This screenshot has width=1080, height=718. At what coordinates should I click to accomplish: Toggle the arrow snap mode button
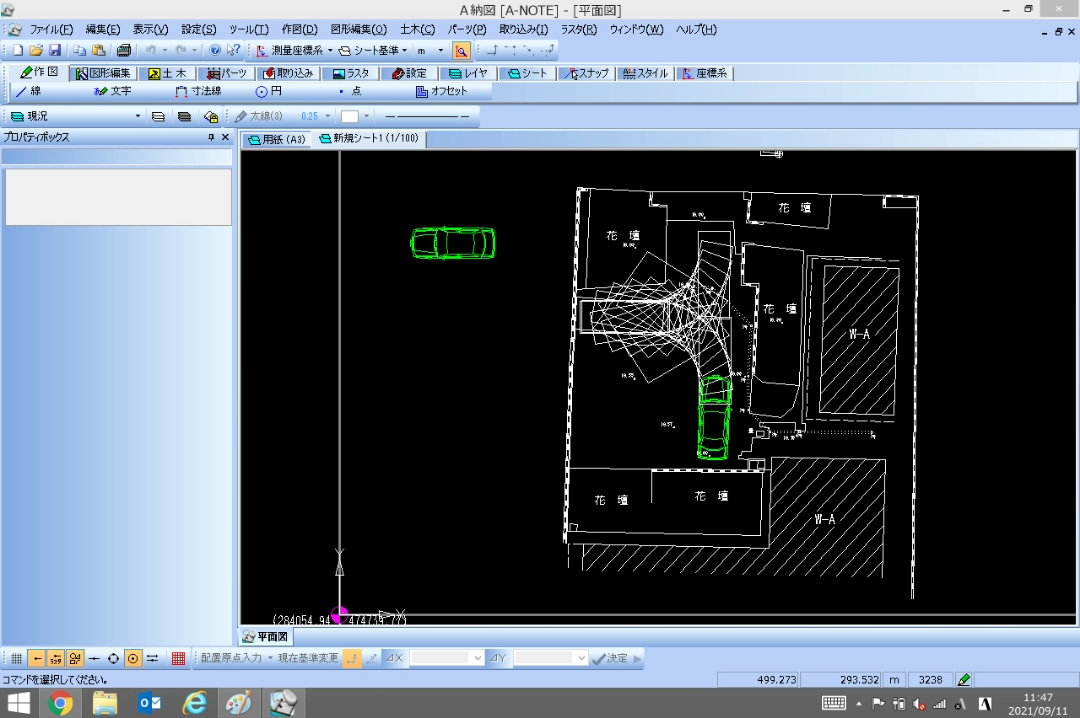tap(37, 659)
